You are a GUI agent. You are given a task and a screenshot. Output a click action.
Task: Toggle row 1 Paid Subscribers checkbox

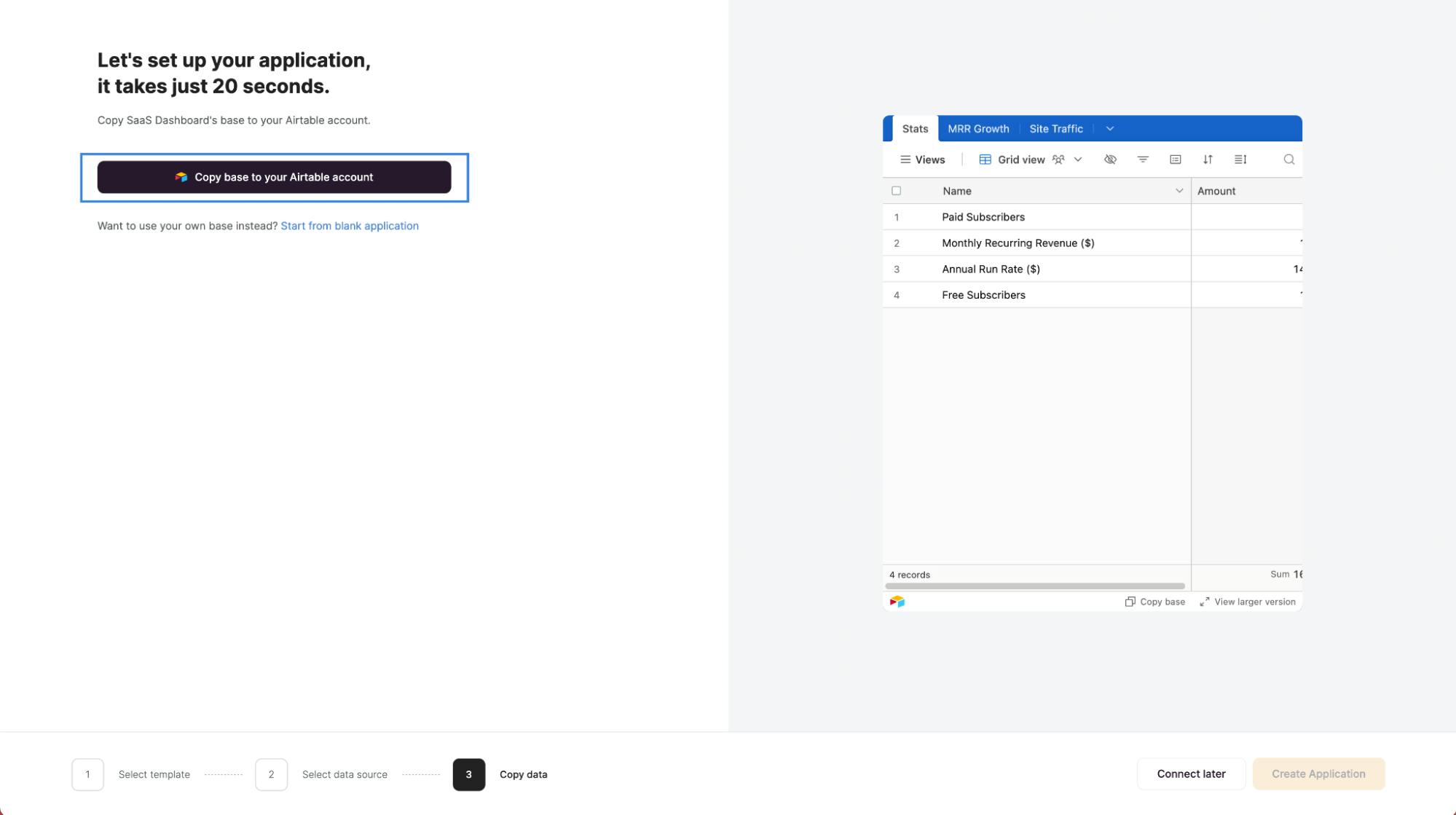[896, 217]
